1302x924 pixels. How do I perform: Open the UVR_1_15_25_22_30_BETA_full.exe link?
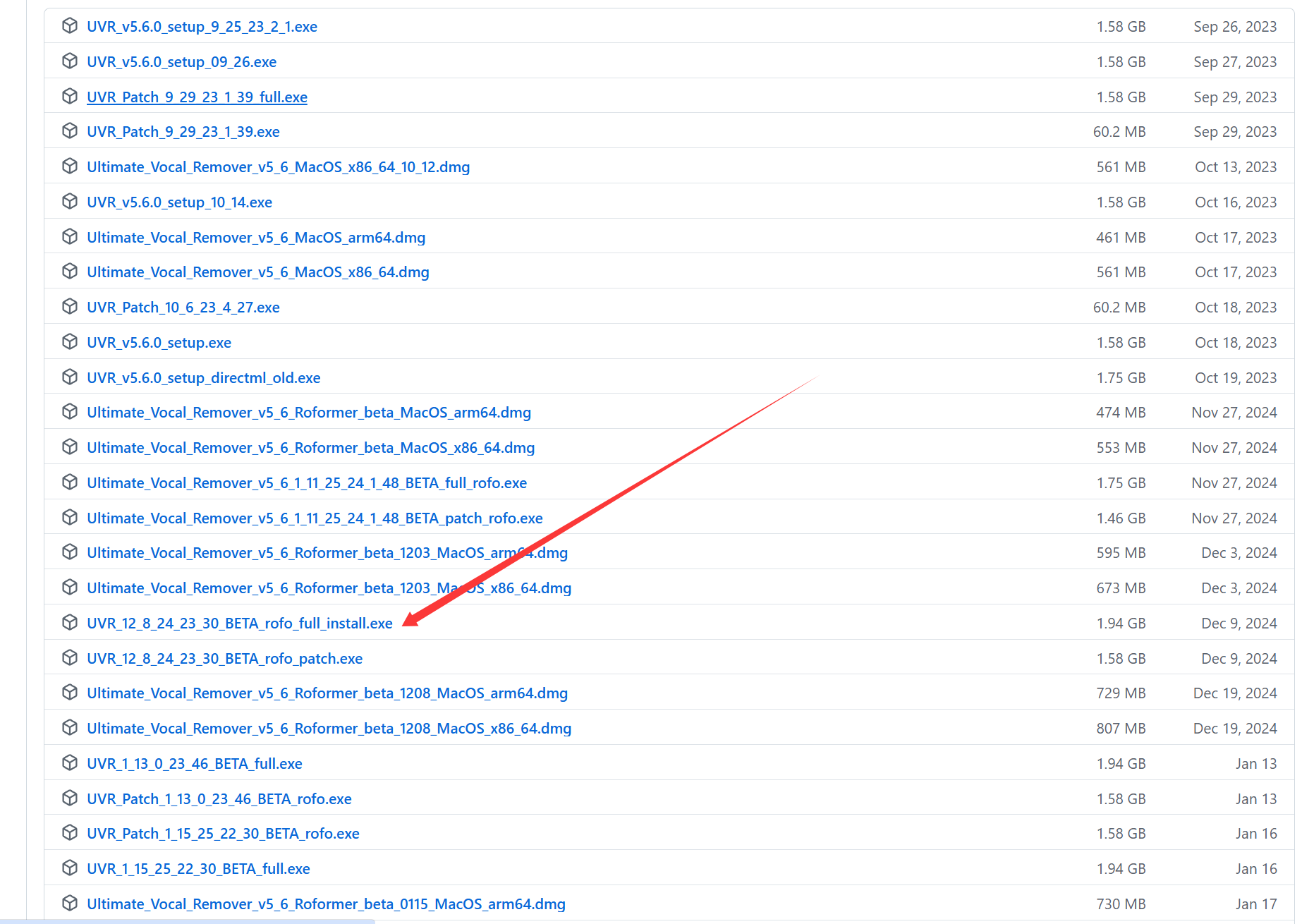tap(198, 869)
